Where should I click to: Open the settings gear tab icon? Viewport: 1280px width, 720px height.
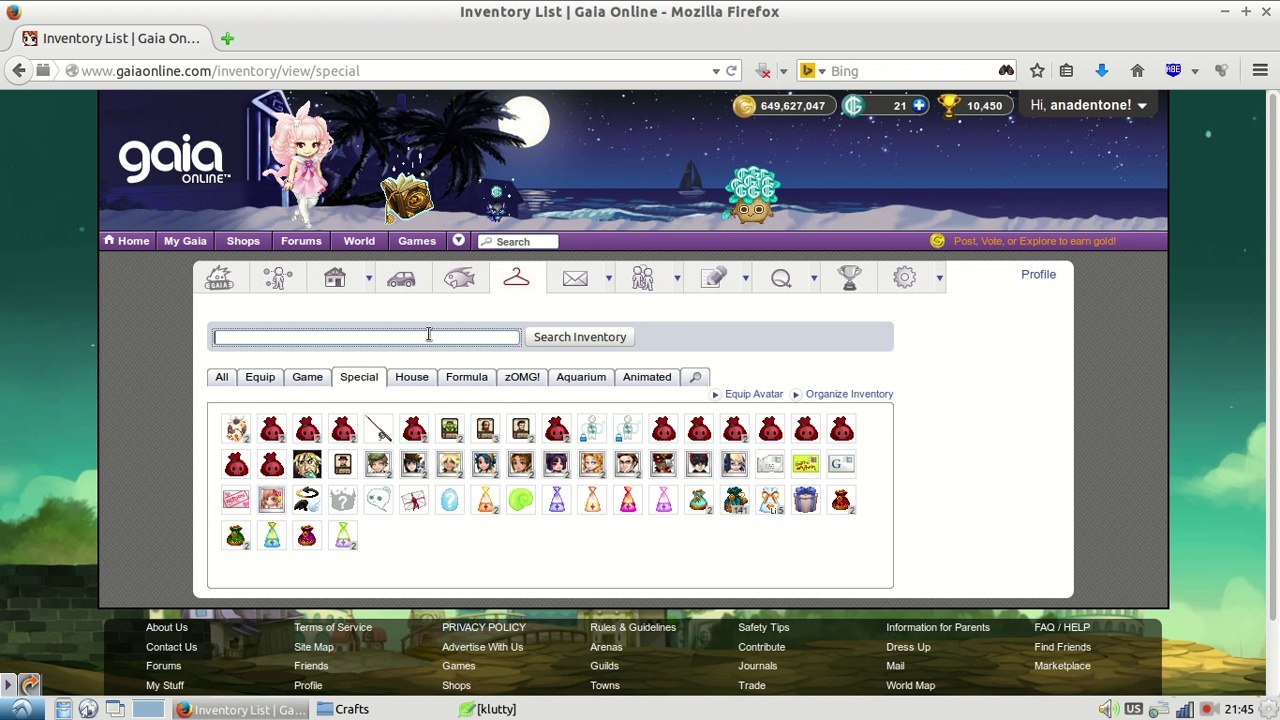point(905,277)
